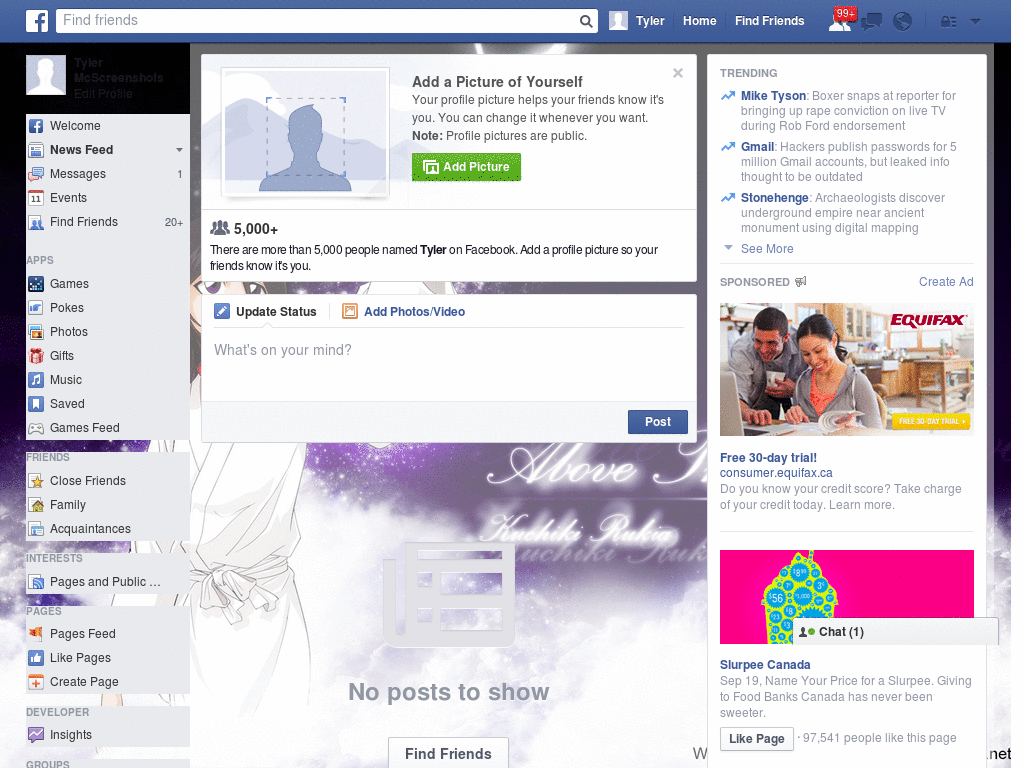Click the search magnifier icon
Image resolution: width=1024 pixels, height=768 pixels.
(x=586, y=21)
